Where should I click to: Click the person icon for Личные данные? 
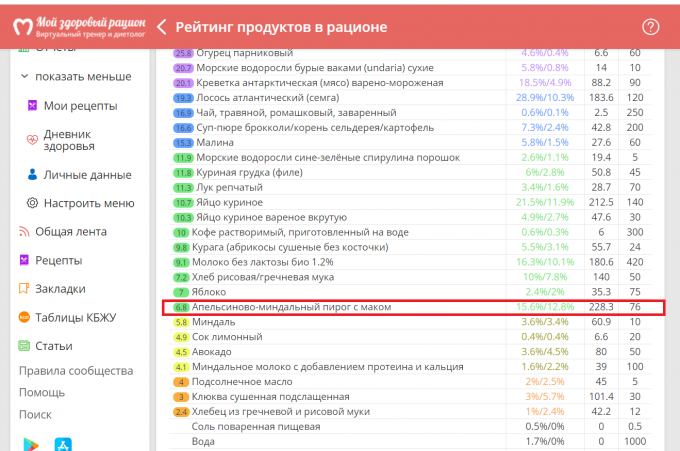[33, 174]
